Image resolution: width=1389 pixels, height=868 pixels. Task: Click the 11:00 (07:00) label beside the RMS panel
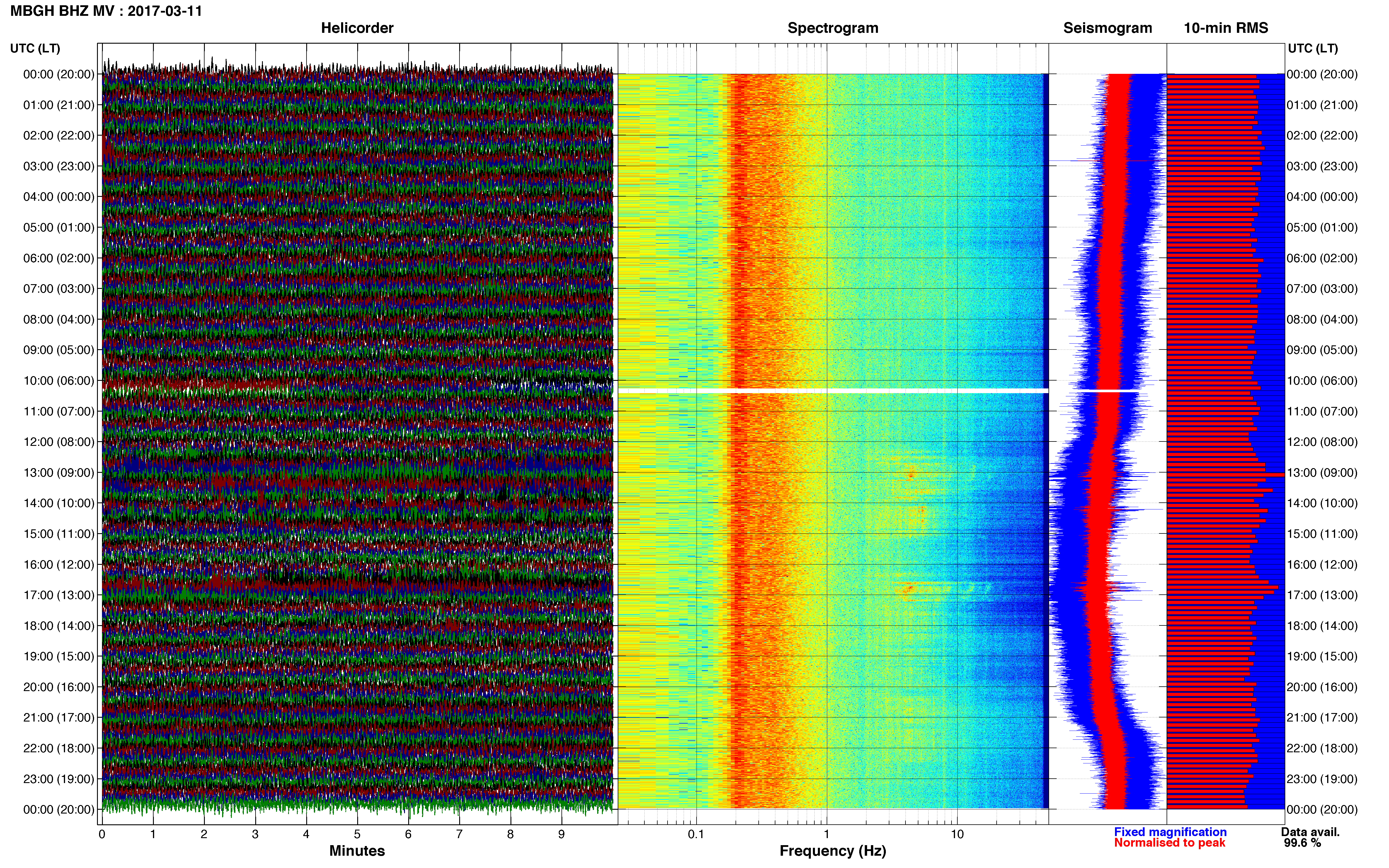(1322, 412)
